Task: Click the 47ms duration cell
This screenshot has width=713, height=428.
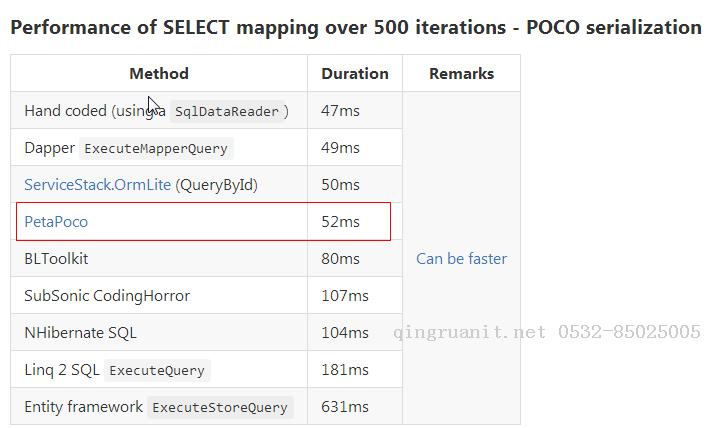Action: (x=340, y=111)
